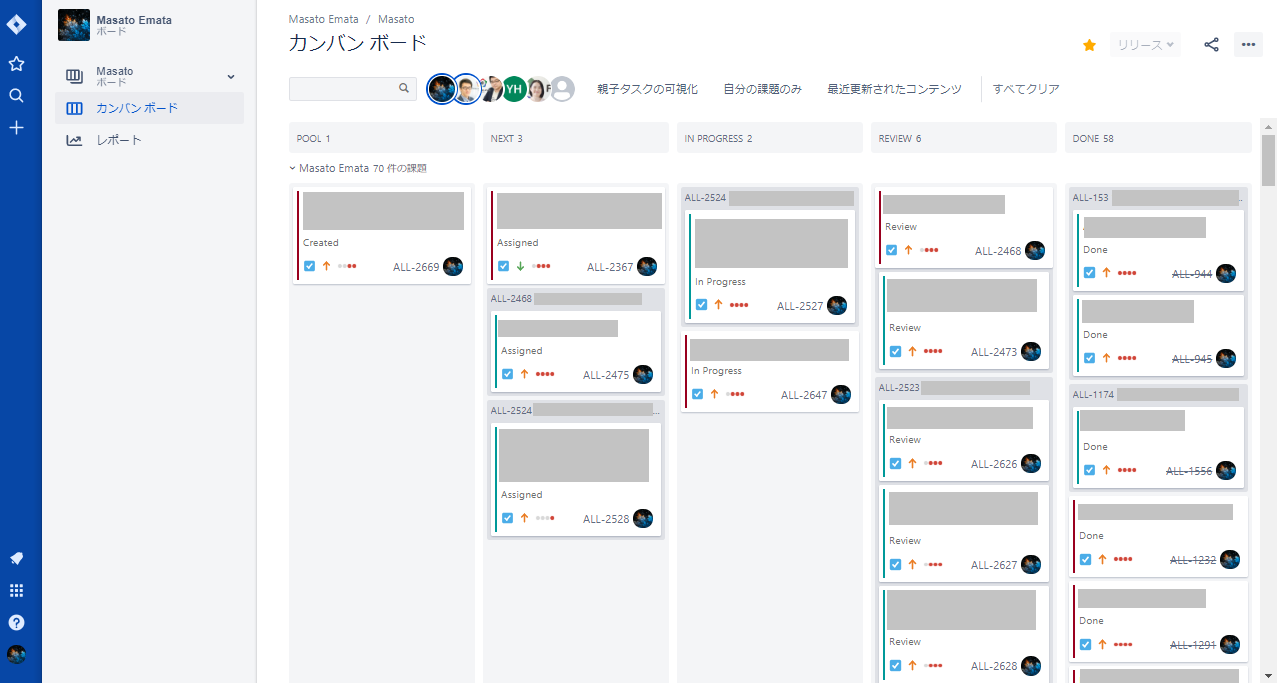
Task: Collapse the Masato board with the sidebar chevron
Action: tap(231, 76)
